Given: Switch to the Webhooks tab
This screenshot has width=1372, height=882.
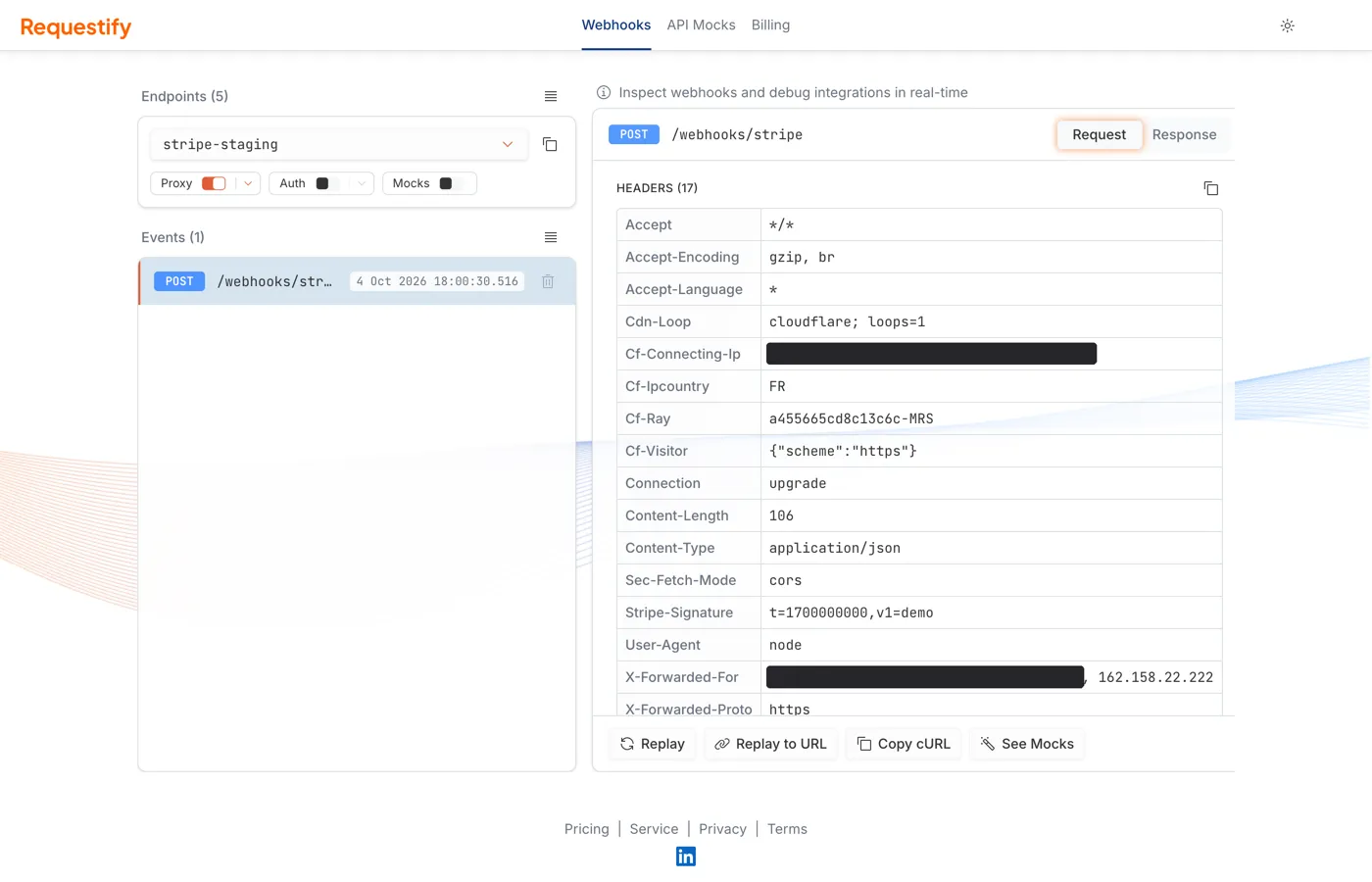Looking at the screenshot, I should coord(616,24).
